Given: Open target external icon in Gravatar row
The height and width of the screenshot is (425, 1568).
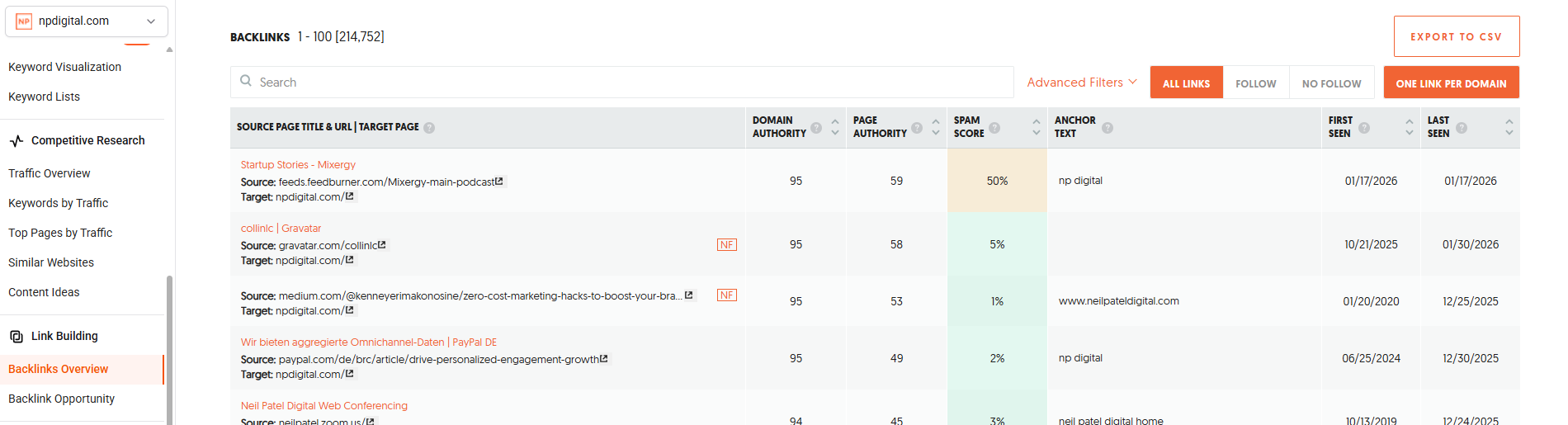Looking at the screenshot, I should click(350, 260).
